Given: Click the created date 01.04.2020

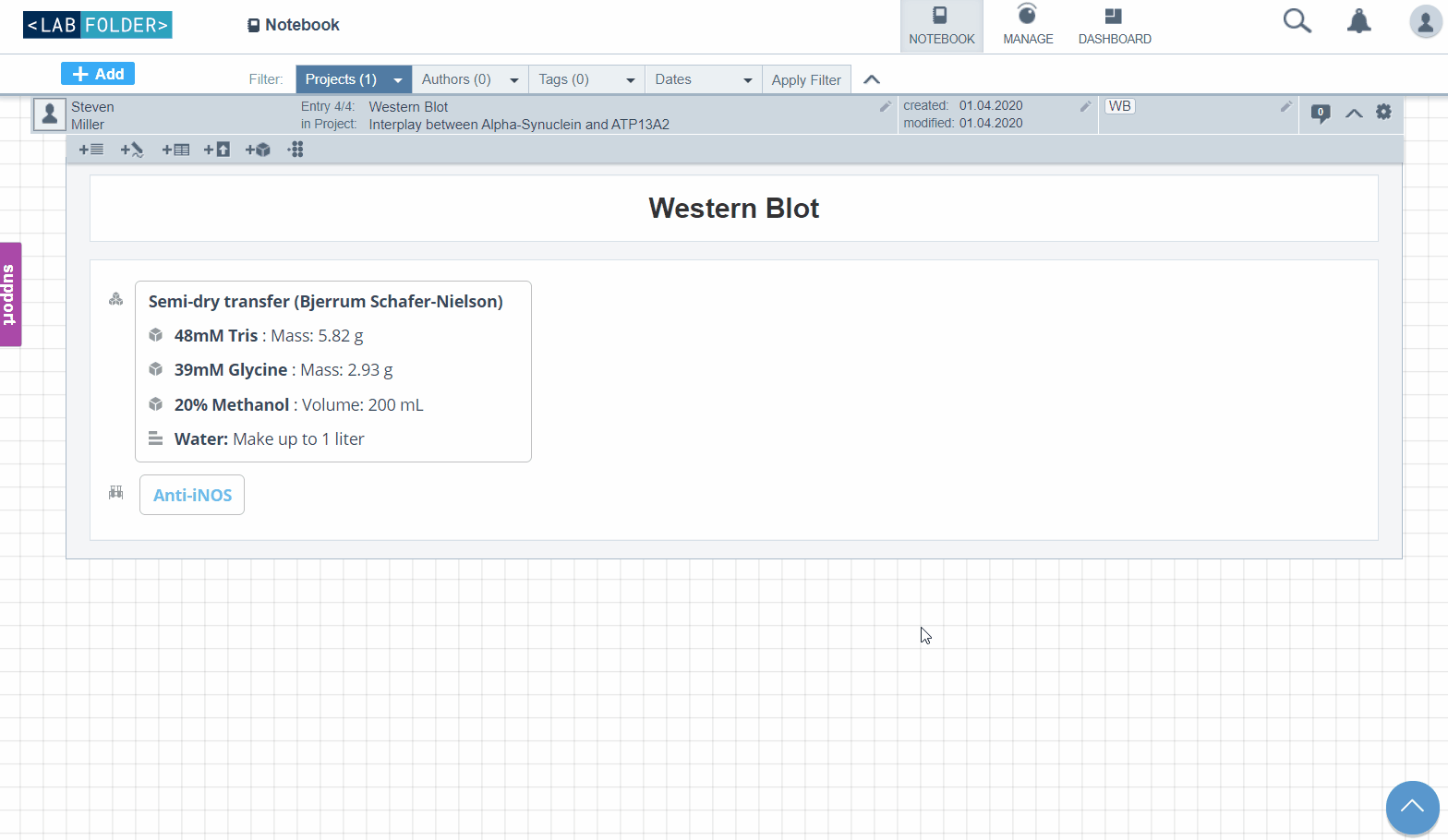Looking at the screenshot, I should point(991,106).
